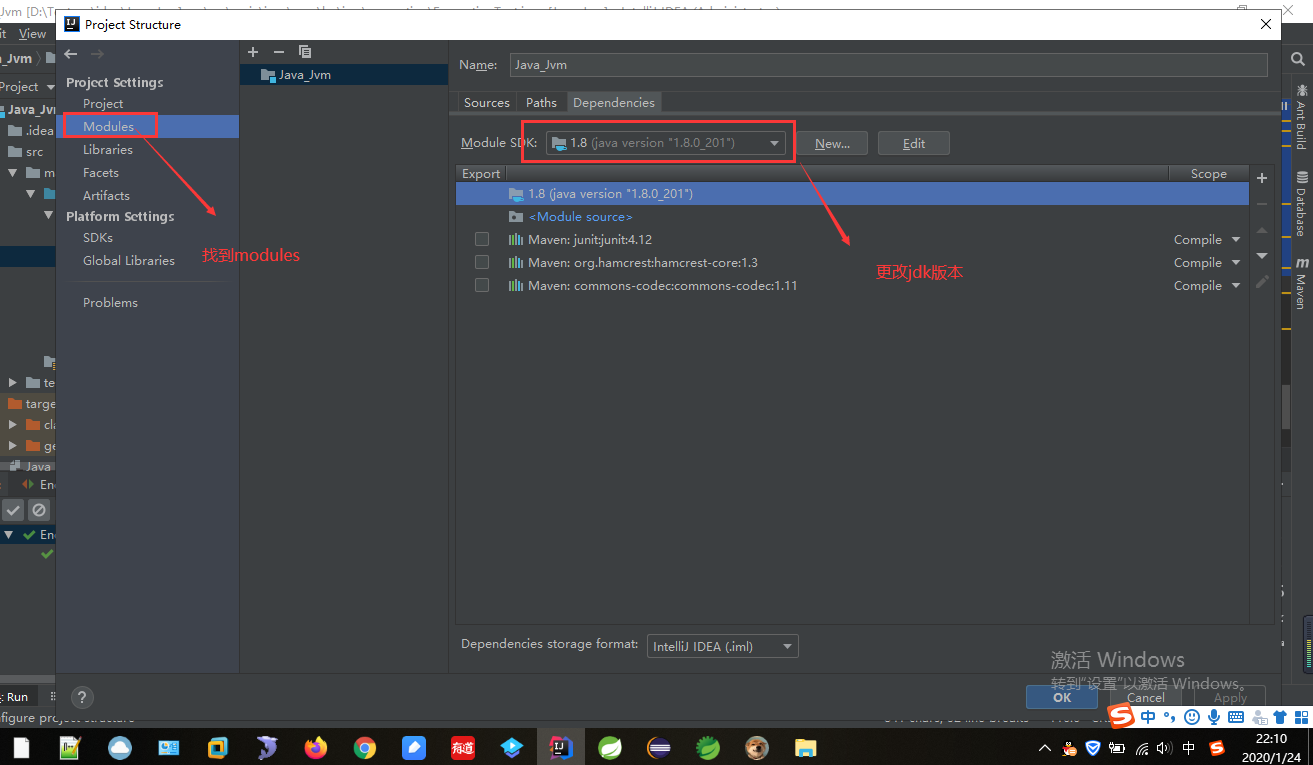Add a dependency with the plus icon
1313x765 pixels.
click(1262, 178)
